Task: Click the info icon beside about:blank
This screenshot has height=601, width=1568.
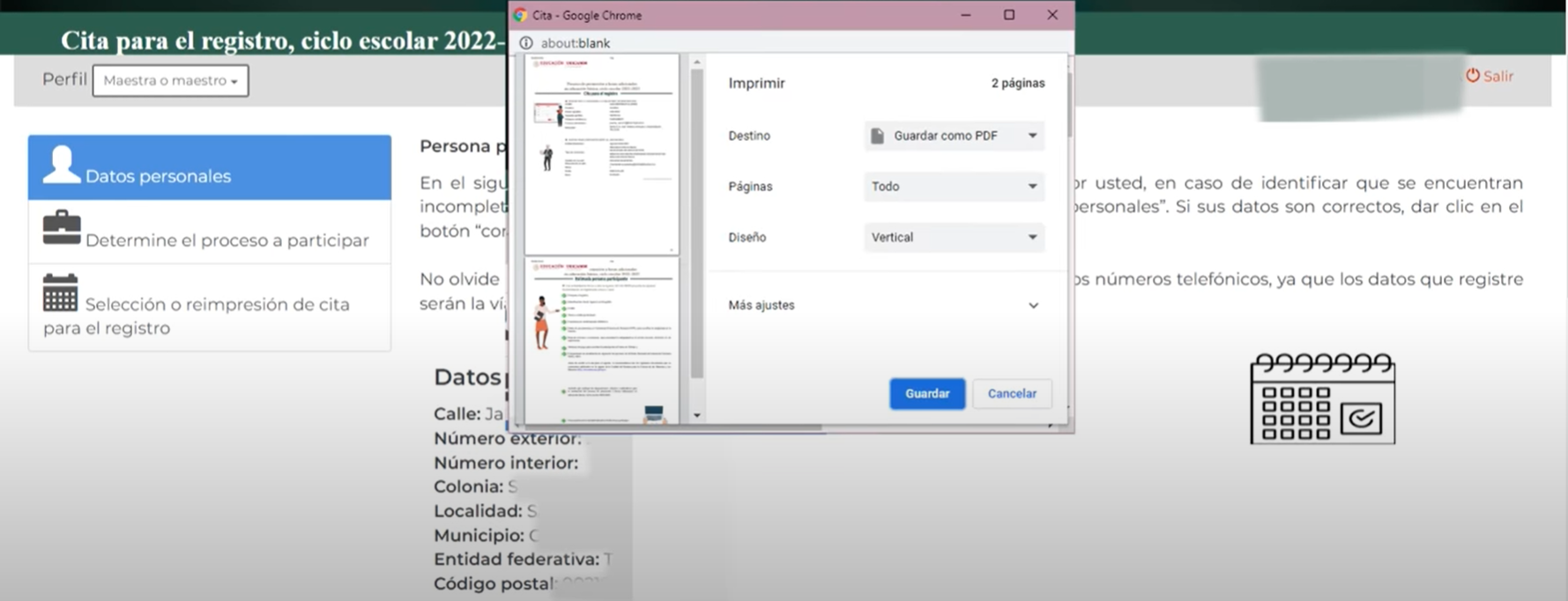Action: [526, 43]
